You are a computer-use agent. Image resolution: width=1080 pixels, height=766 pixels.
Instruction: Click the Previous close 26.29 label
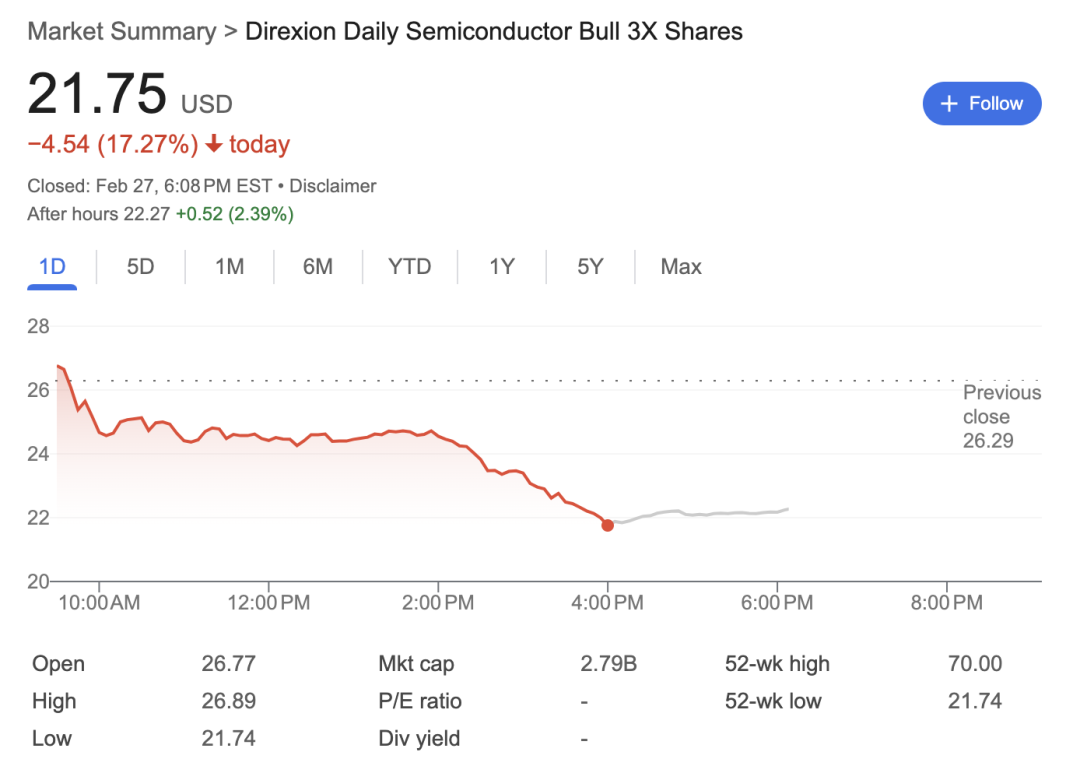click(x=1002, y=416)
